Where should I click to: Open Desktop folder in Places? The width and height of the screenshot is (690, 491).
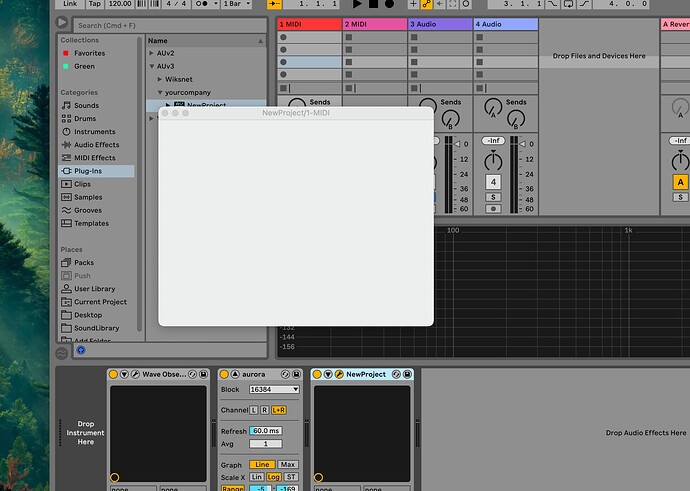coord(88,315)
